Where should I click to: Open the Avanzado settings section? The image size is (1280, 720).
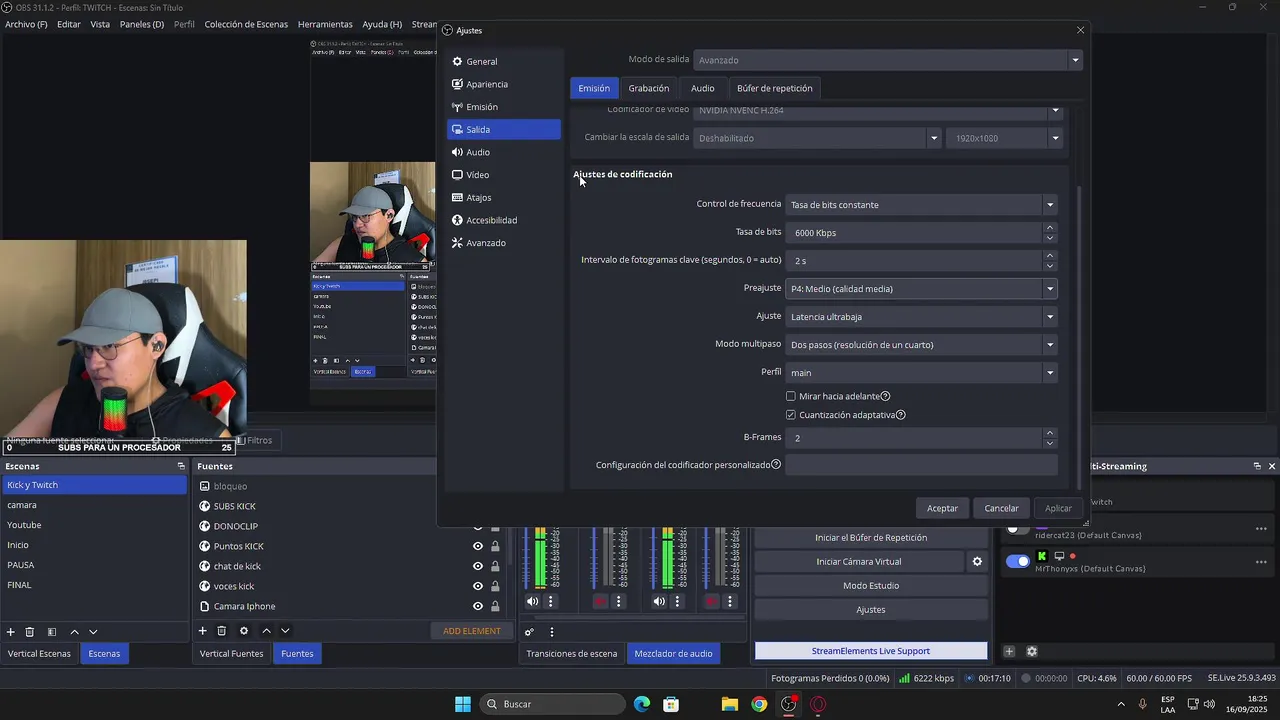click(x=504, y=243)
